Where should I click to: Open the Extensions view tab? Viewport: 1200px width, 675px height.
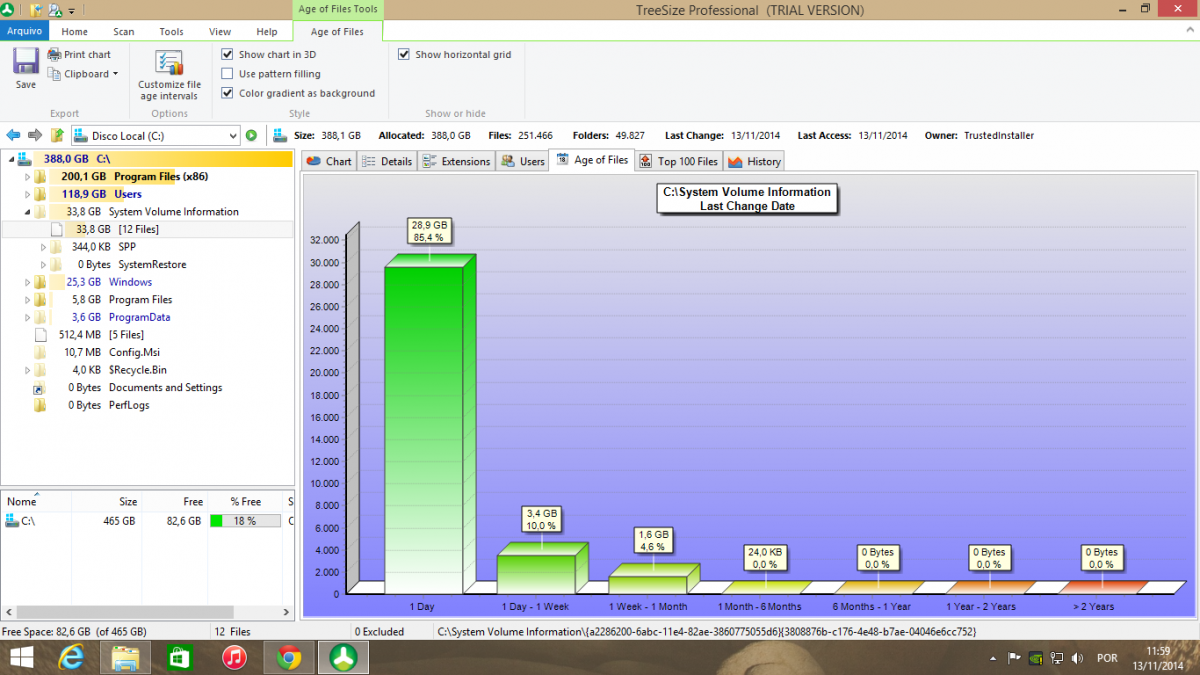[x=457, y=161]
